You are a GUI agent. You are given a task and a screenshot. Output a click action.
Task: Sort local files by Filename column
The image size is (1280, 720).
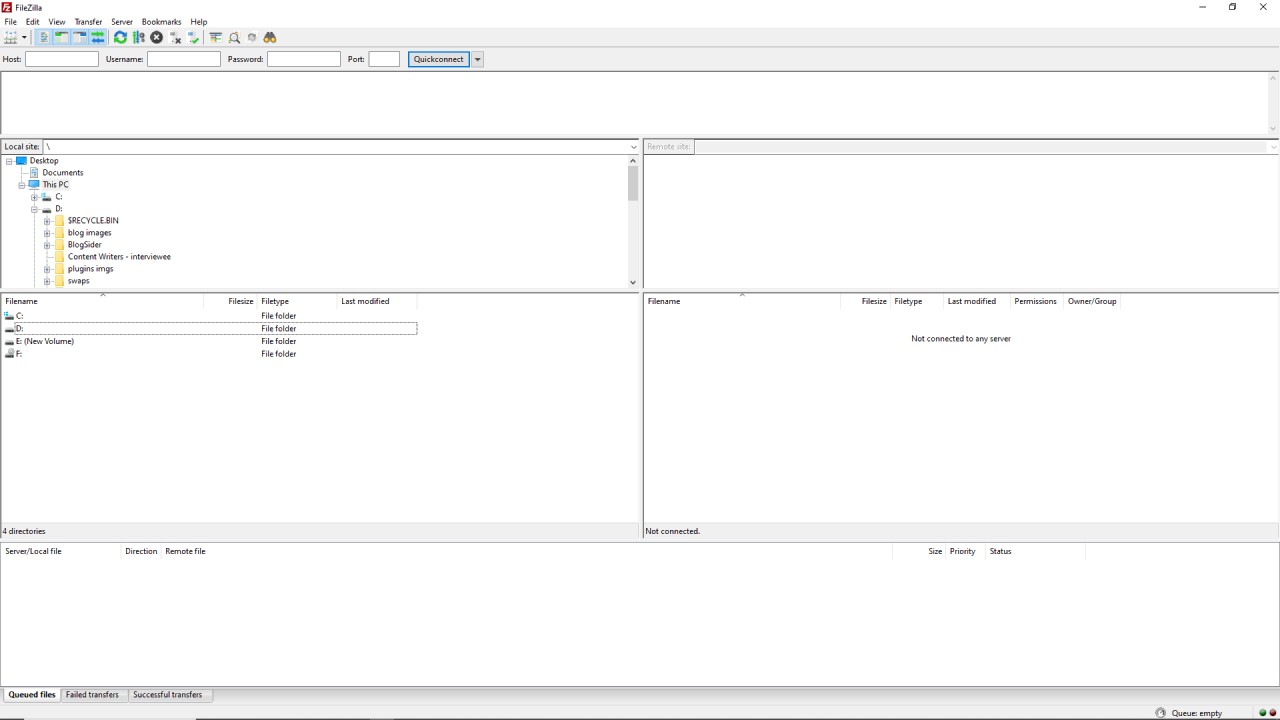[102, 301]
